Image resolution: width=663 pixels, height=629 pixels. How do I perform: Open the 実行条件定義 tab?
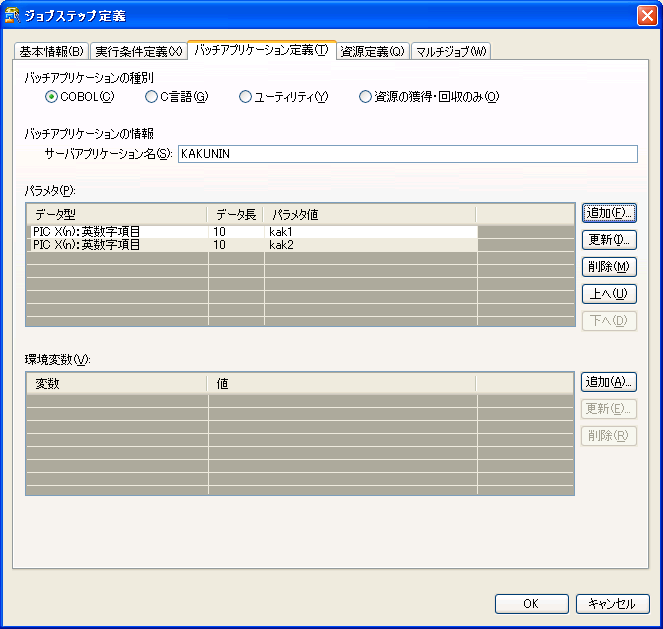[139, 52]
